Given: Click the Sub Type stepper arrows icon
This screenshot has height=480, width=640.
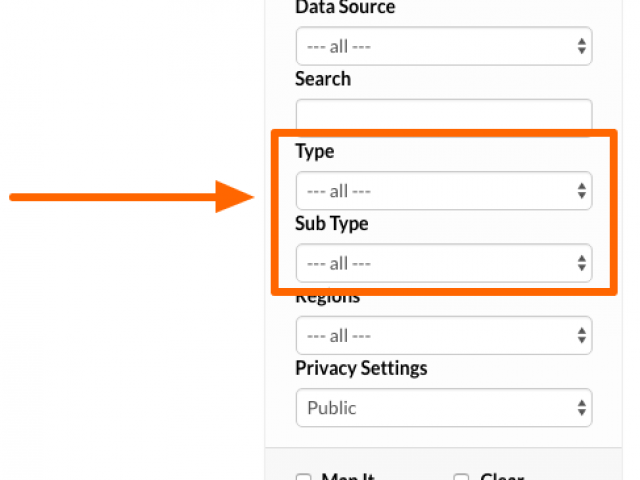Looking at the screenshot, I should click(582, 263).
